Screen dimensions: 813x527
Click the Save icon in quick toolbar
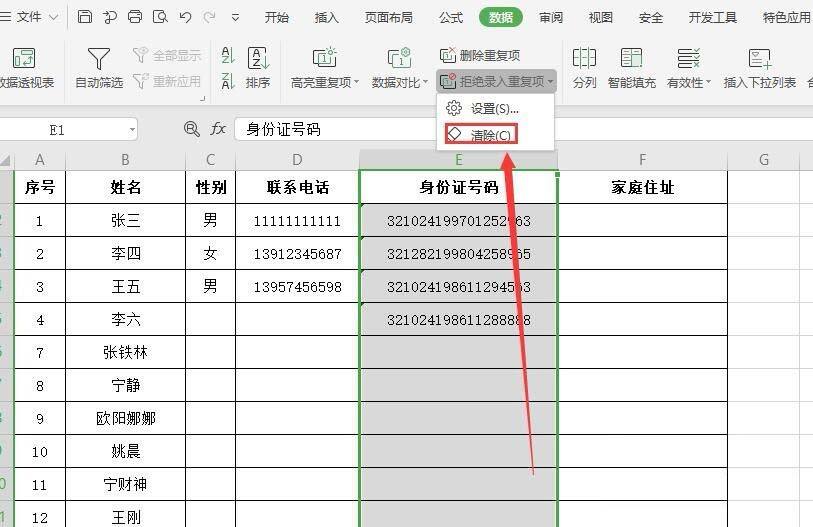click(85, 17)
